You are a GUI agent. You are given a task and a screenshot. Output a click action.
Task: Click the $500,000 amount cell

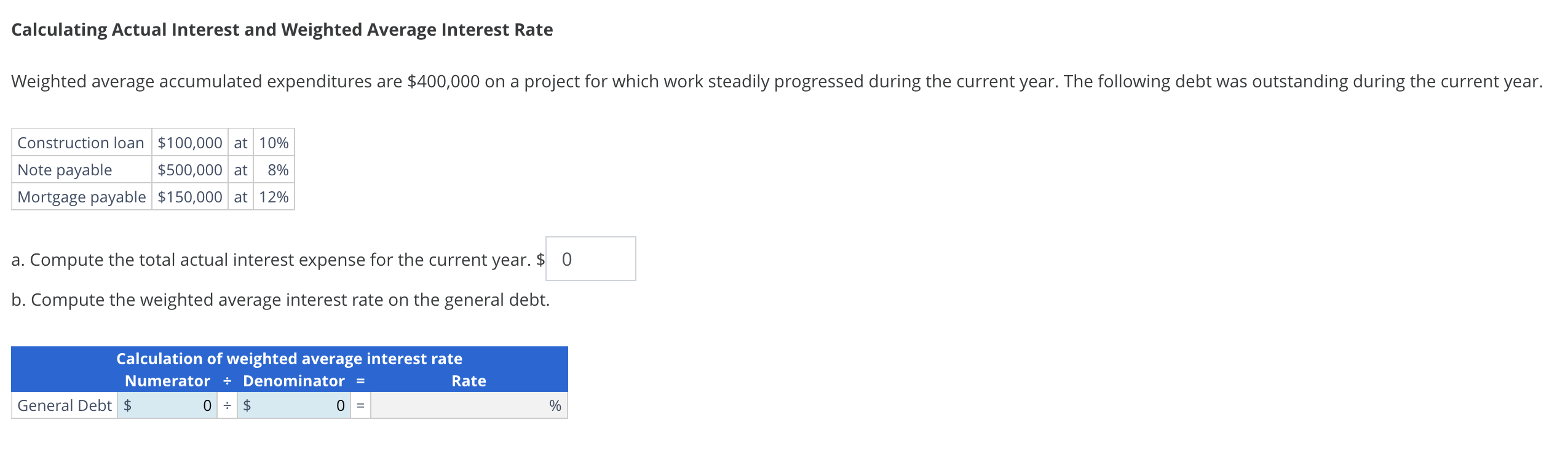[189, 170]
